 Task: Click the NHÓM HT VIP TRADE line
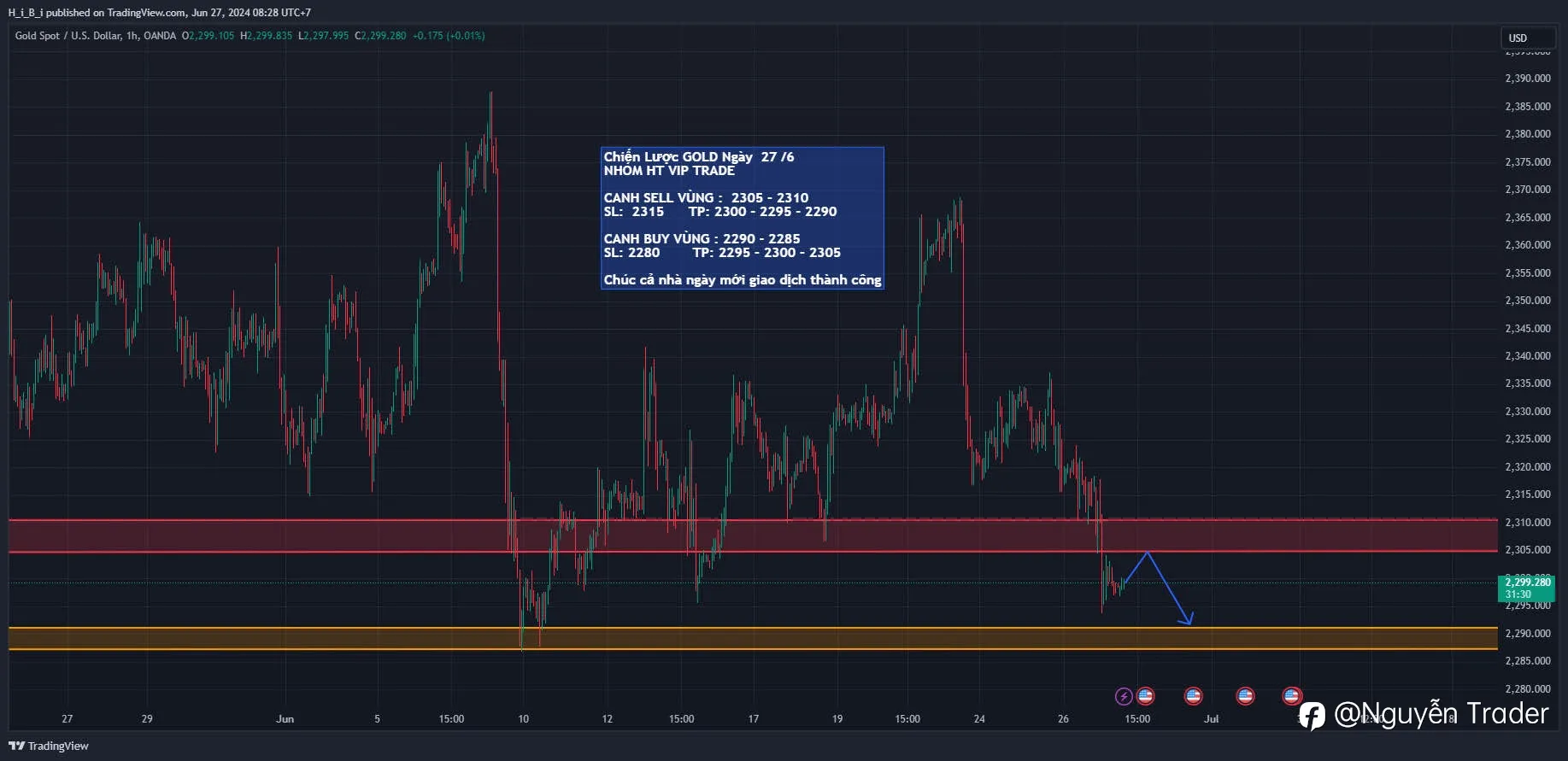669,171
